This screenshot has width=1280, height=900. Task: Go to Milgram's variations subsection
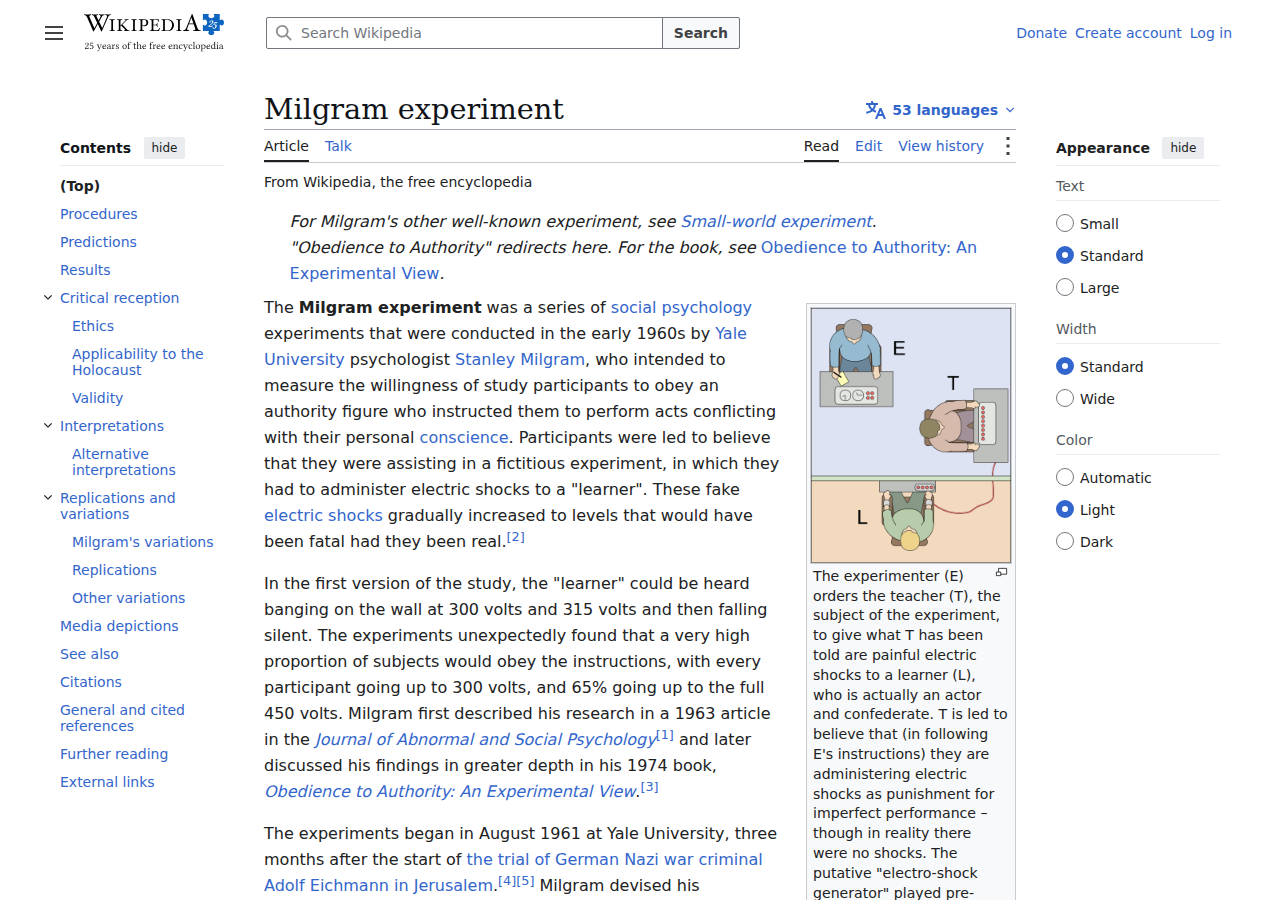pos(143,542)
